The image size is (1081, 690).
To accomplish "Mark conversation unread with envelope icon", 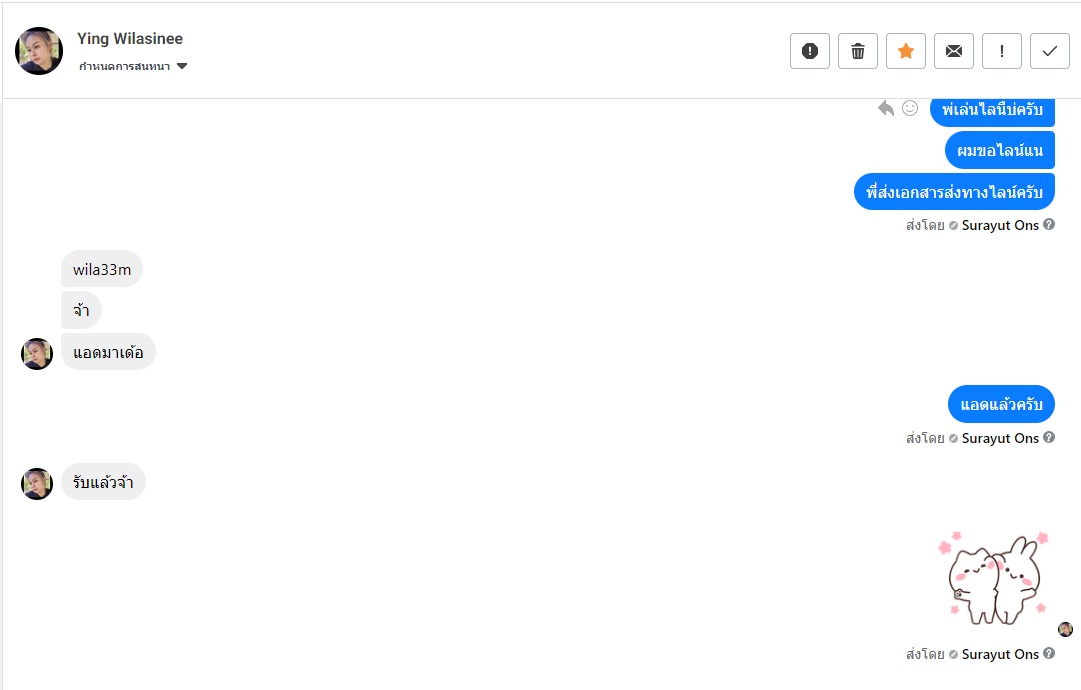I will [x=954, y=51].
